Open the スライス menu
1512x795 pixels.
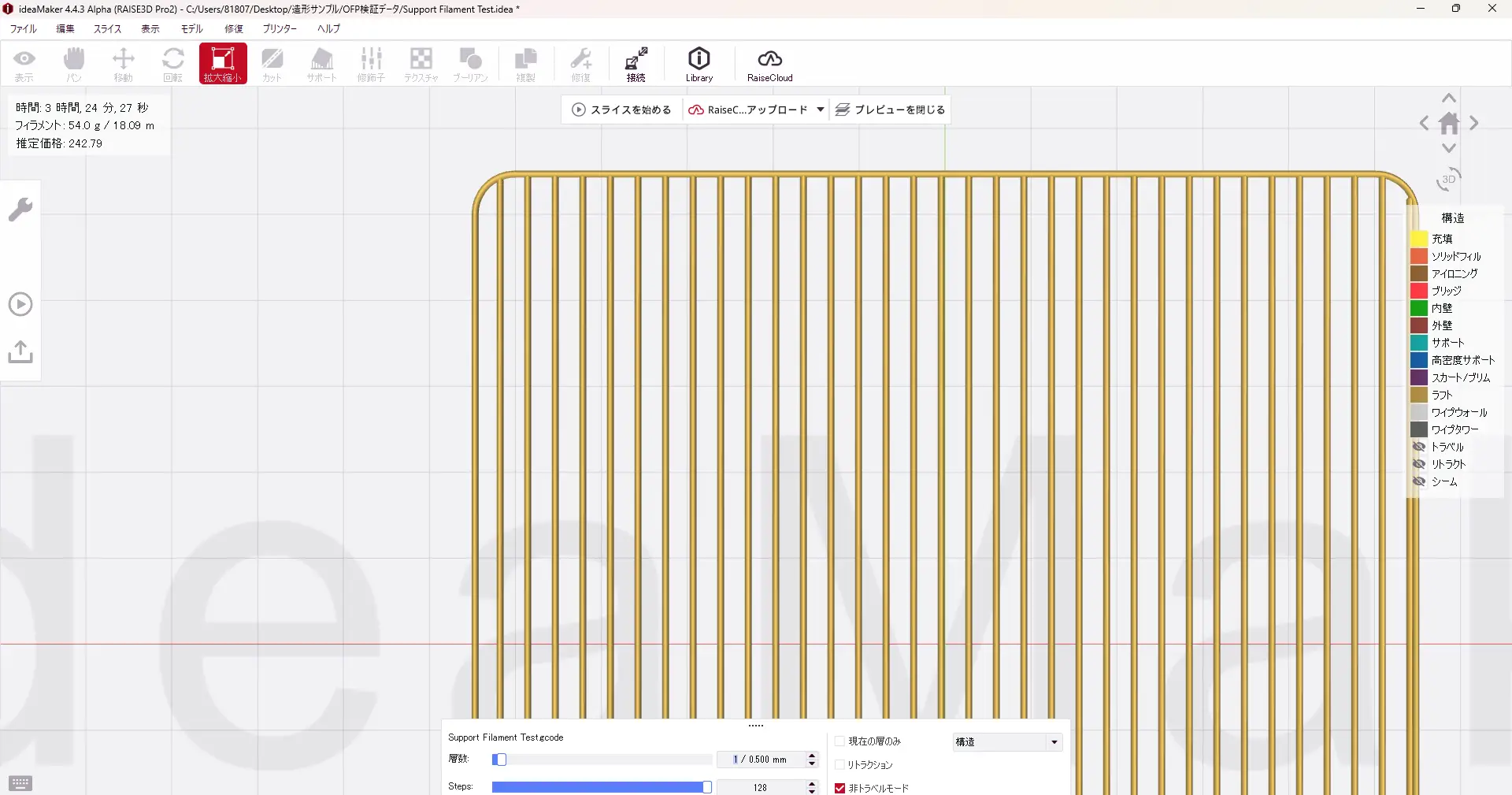(x=107, y=29)
